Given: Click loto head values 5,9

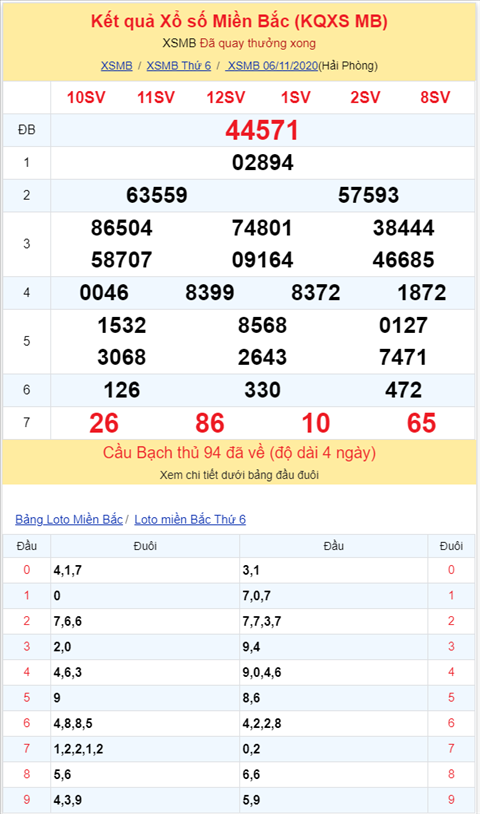Looking at the screenshot, I should click(251, 800).
